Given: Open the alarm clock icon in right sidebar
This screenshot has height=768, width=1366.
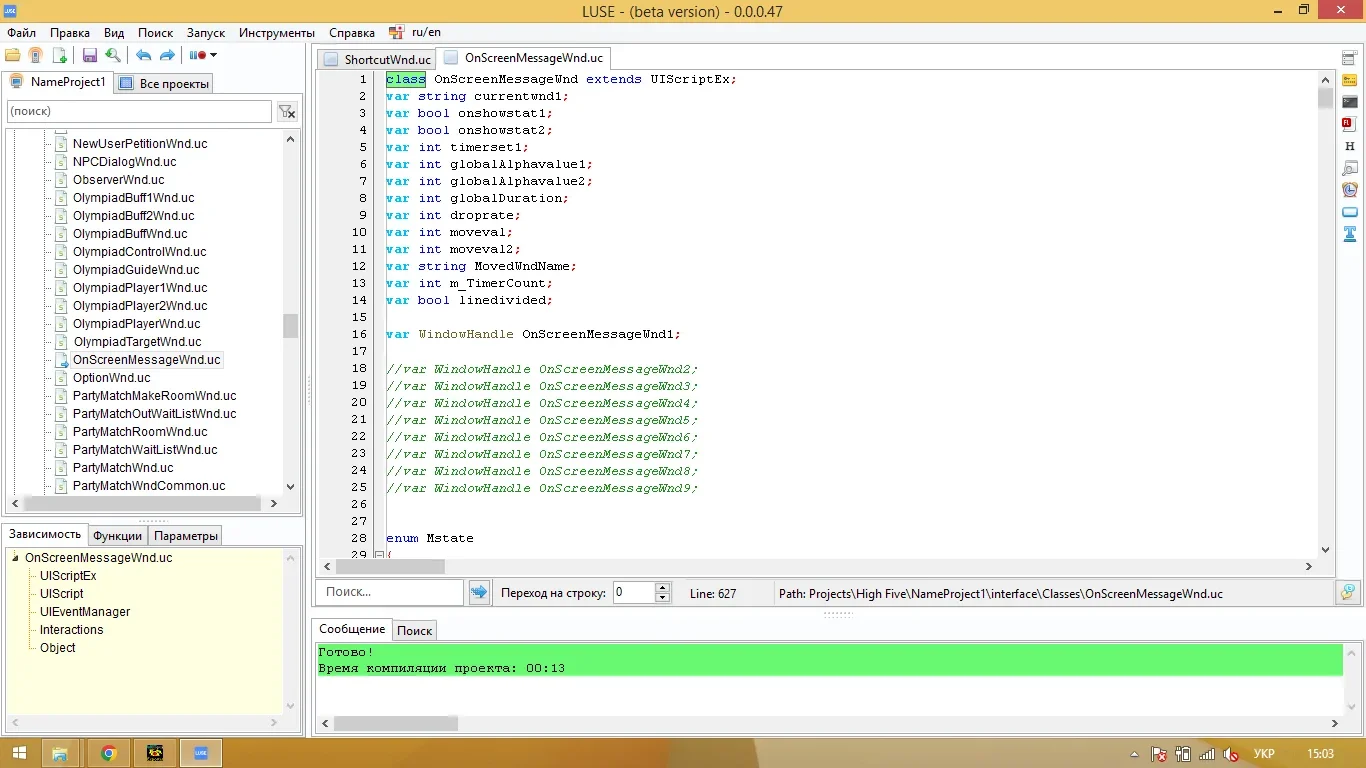Looking at the screenshot, I should click(x=1349, y=190).
